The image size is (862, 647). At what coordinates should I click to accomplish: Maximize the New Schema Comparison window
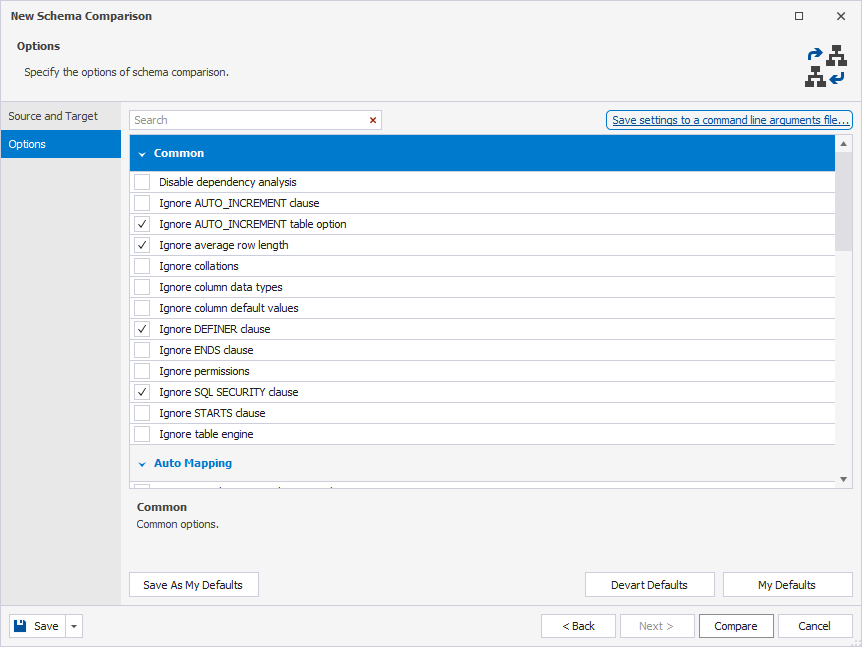coord(799,16)
